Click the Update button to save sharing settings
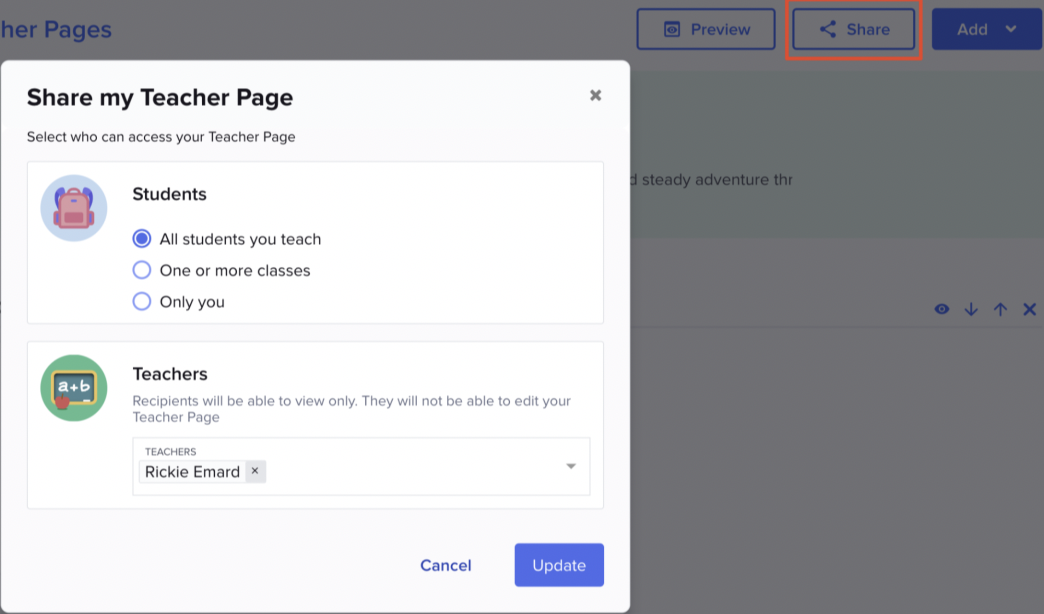 pyautogui.click(x=559, y=565)
